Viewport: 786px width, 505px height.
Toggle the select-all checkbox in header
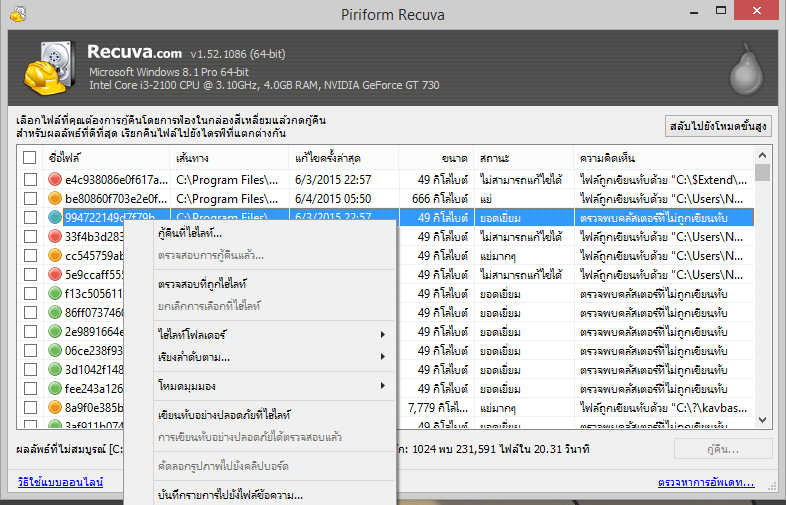30,157
